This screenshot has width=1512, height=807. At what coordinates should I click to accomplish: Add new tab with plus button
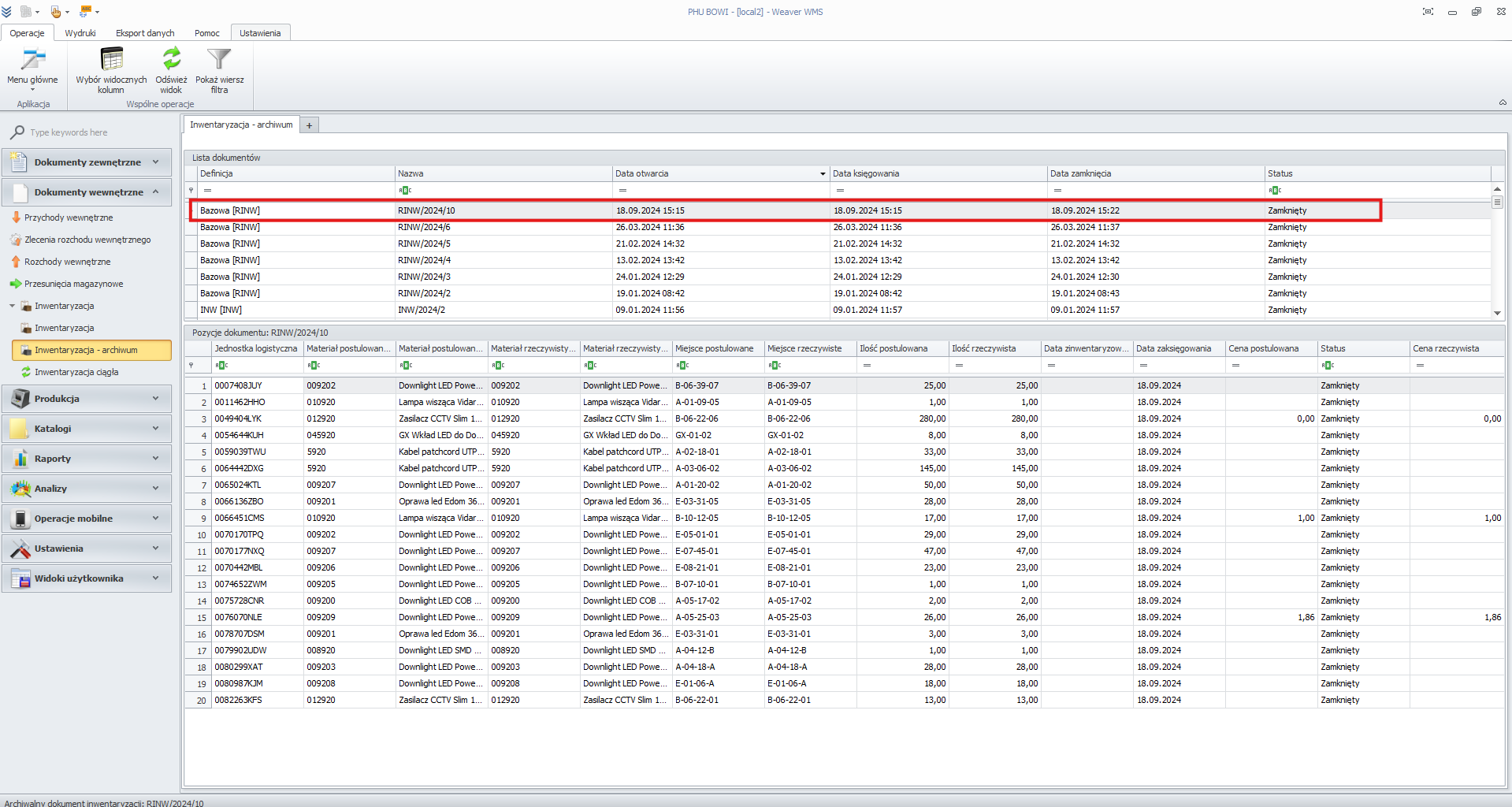(x=310, y=125)
